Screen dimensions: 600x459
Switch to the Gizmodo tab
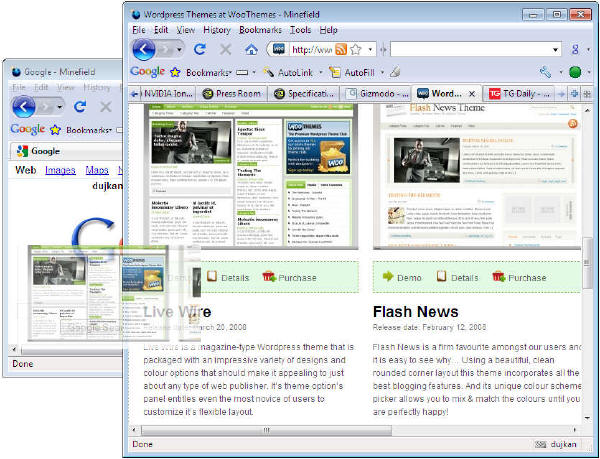pyautogui.click(x=376, y=94)
